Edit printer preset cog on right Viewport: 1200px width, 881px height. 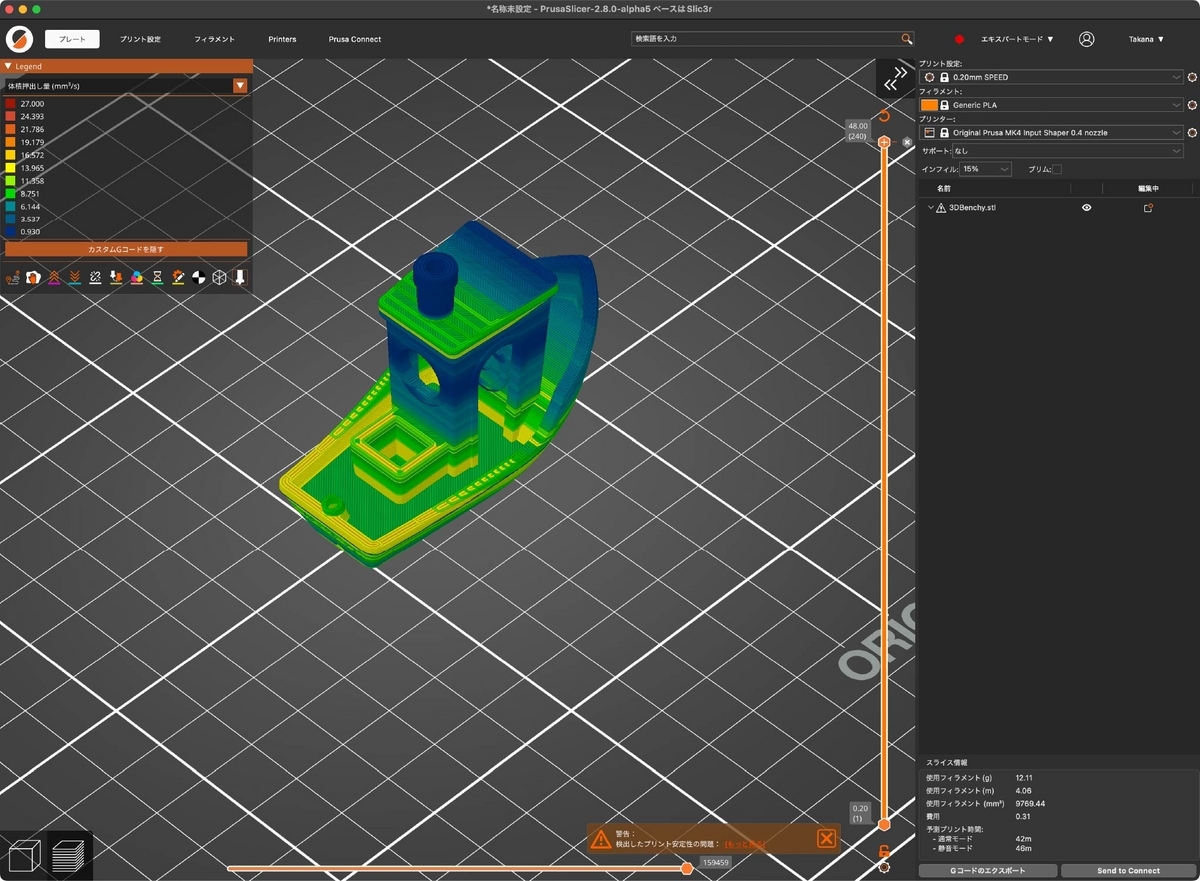pos(1192,132)
